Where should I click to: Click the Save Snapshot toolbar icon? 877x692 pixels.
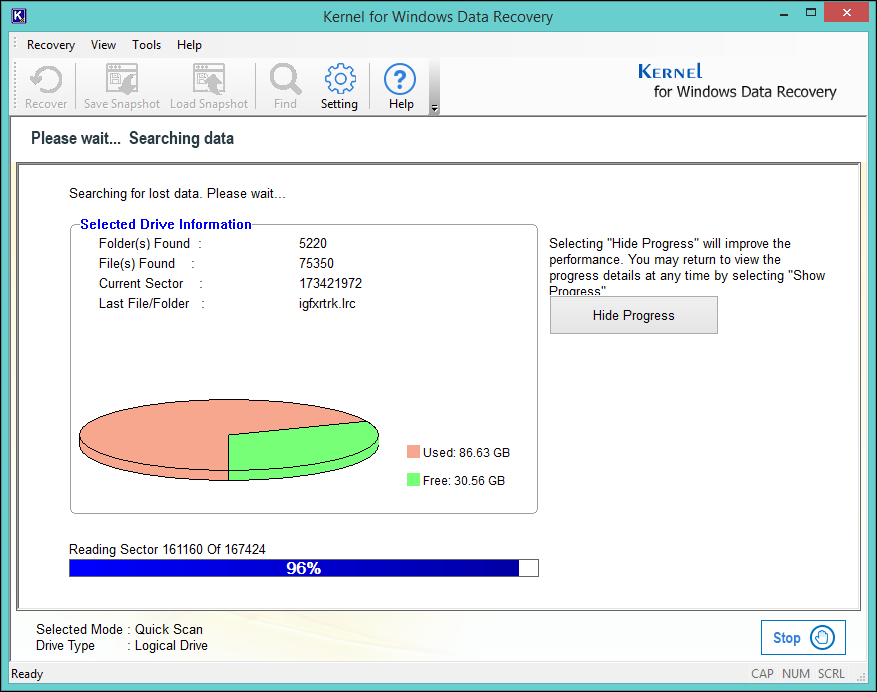122,86
